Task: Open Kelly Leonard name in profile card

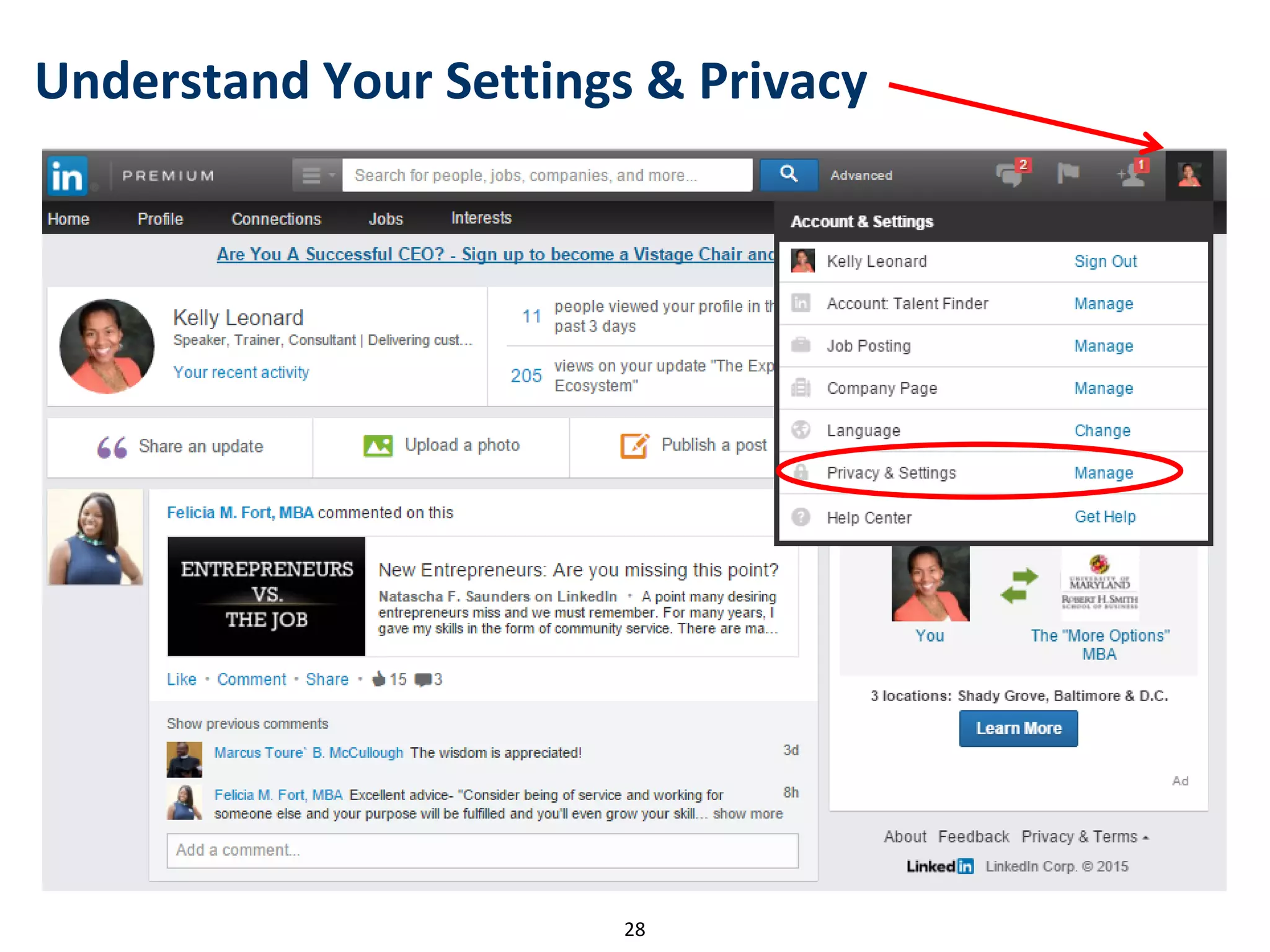Action: coord(238,317)
